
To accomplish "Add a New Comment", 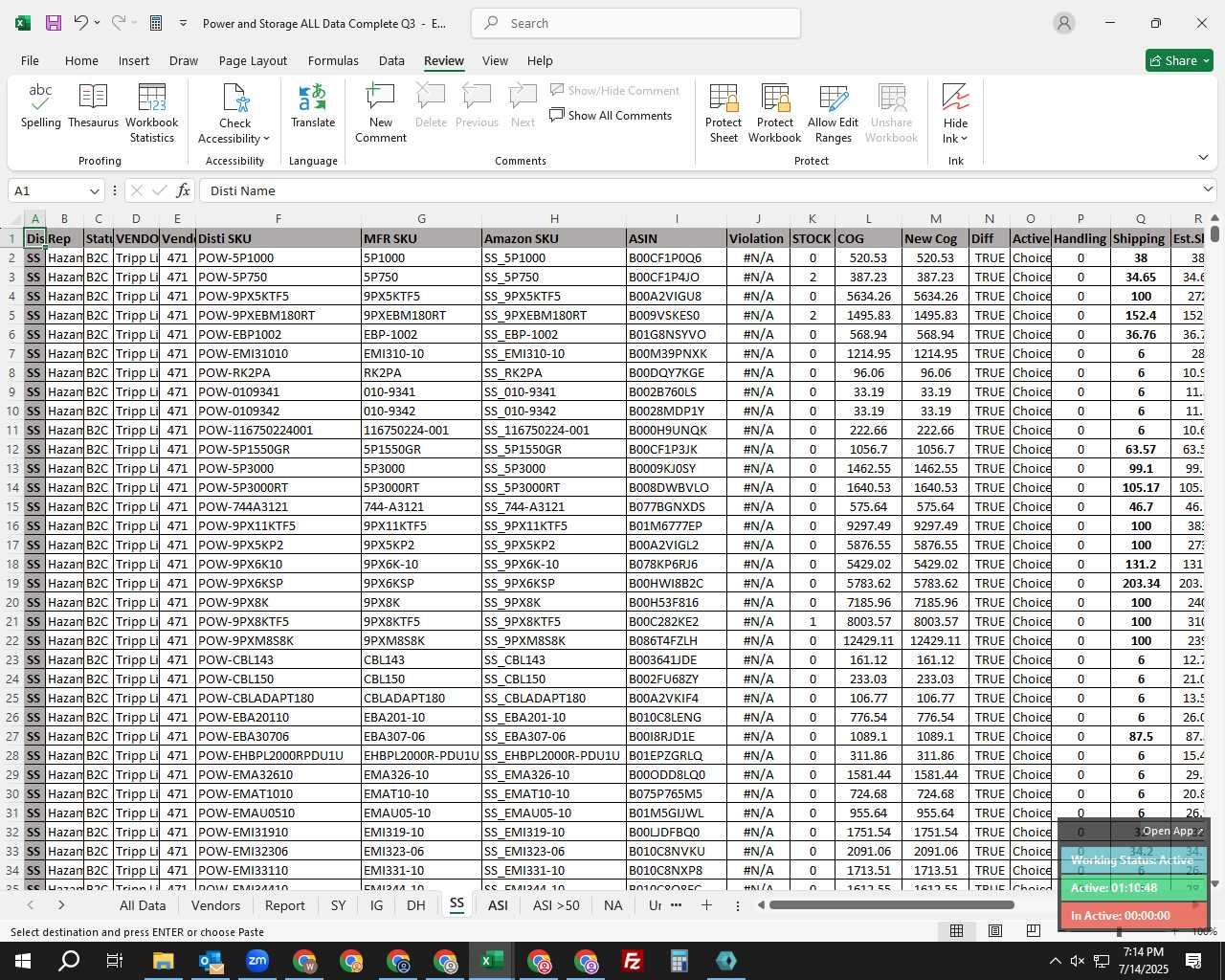I will pyautogui.click(x=381, y=113).
